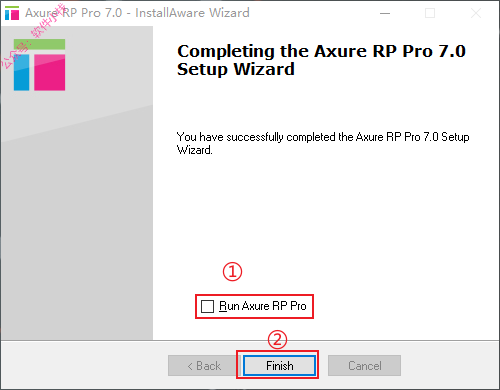500x390 pixels.
Task: Tick the Run Axure RP Pro checkbox
Action: 207,306
